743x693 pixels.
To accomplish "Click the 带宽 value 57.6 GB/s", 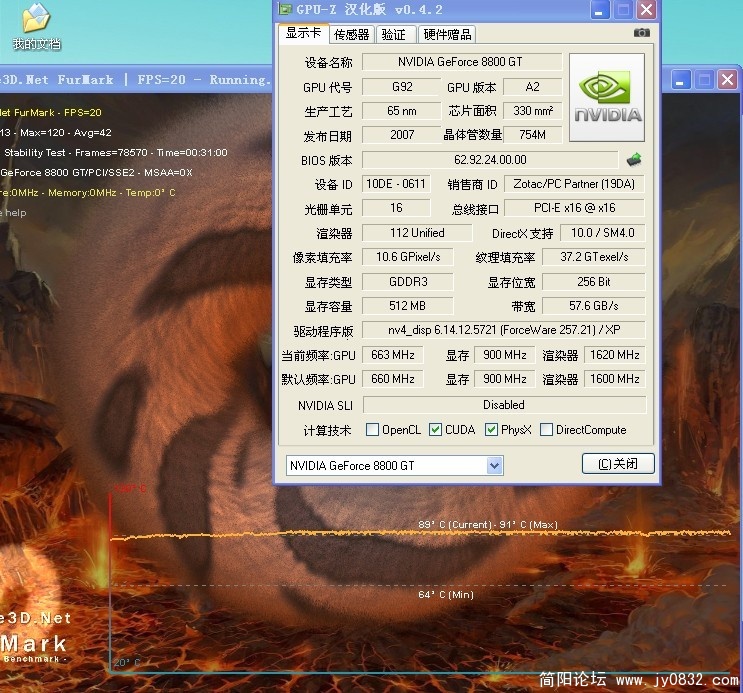I will click(594, 306).
